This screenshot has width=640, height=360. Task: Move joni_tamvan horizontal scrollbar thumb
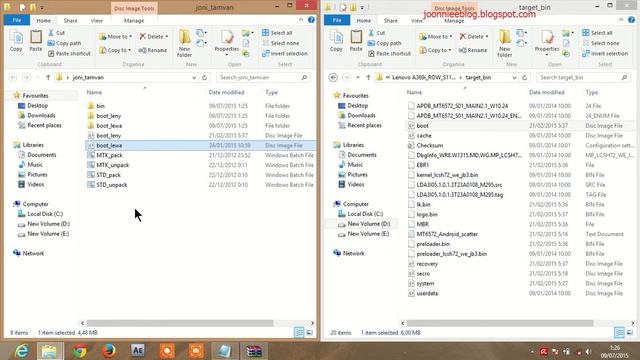coord(180,323)
